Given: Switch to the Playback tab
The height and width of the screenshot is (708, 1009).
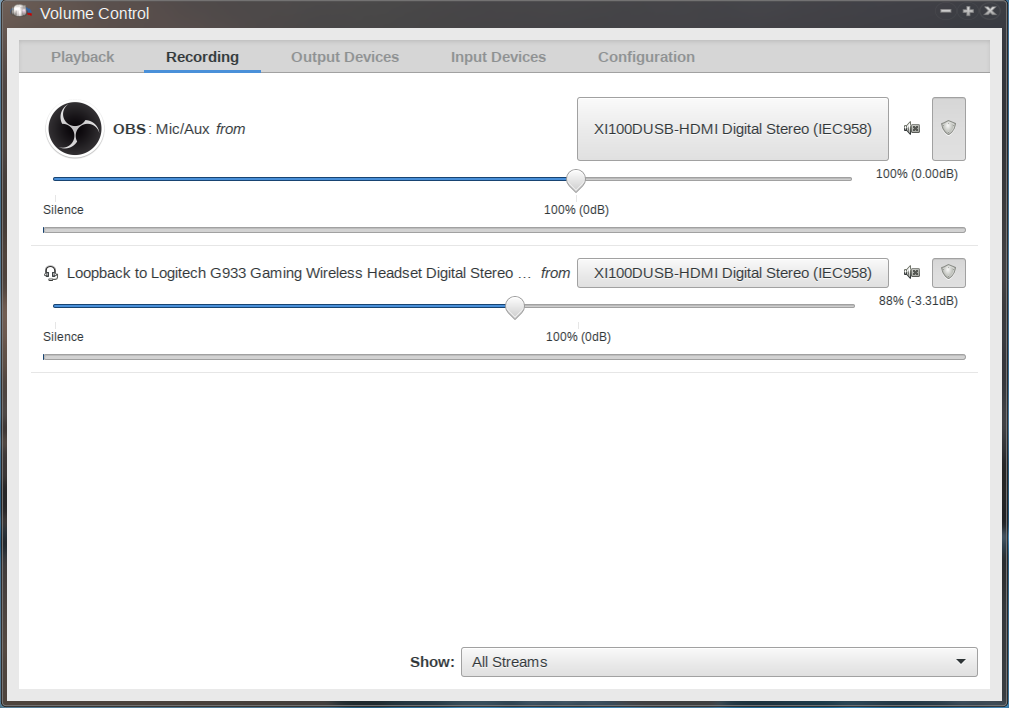Looking at the screenshot, I should 83,57.
